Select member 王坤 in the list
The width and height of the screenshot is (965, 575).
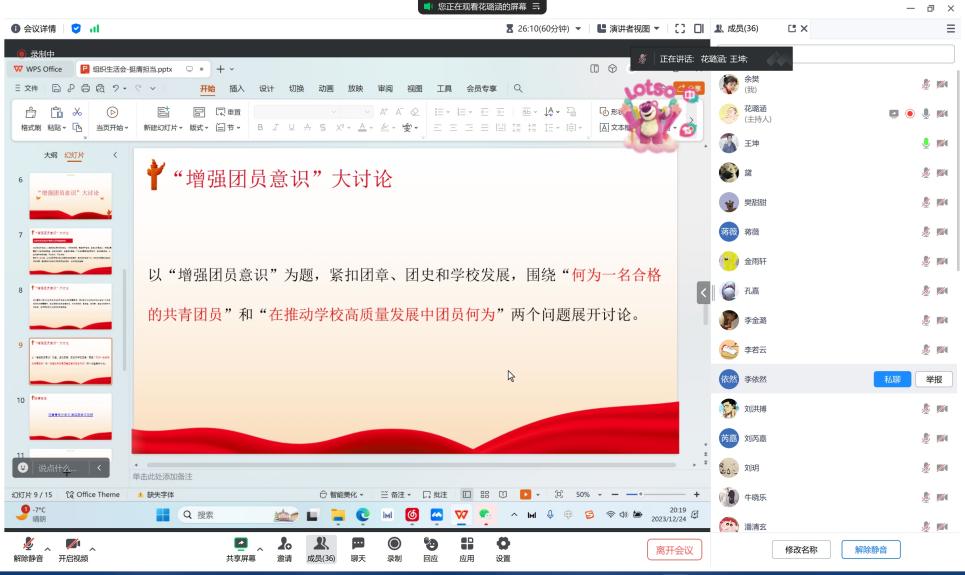pos(752,143)
